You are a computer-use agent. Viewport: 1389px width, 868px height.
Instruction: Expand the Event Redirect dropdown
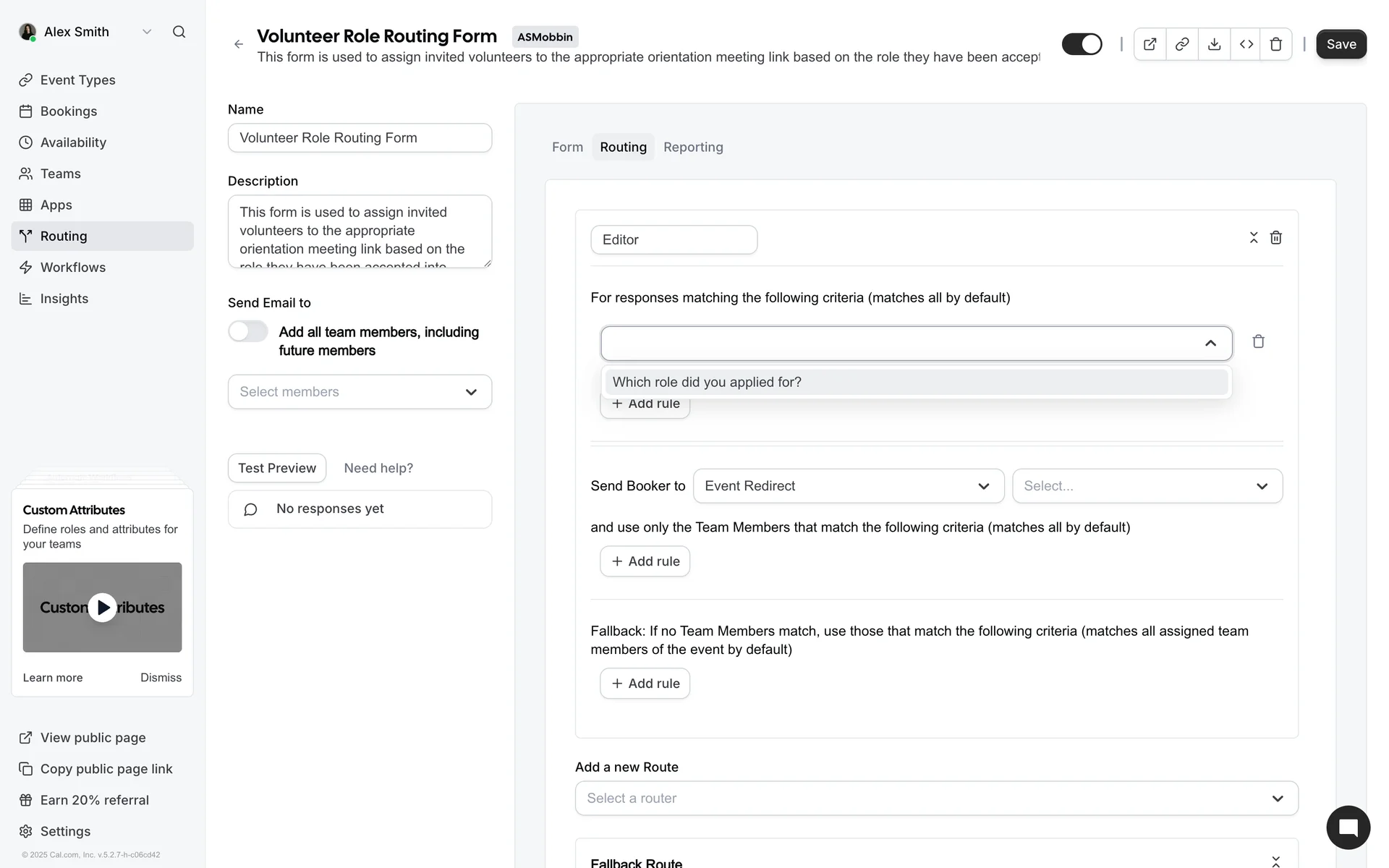click(x=848, y=486)
